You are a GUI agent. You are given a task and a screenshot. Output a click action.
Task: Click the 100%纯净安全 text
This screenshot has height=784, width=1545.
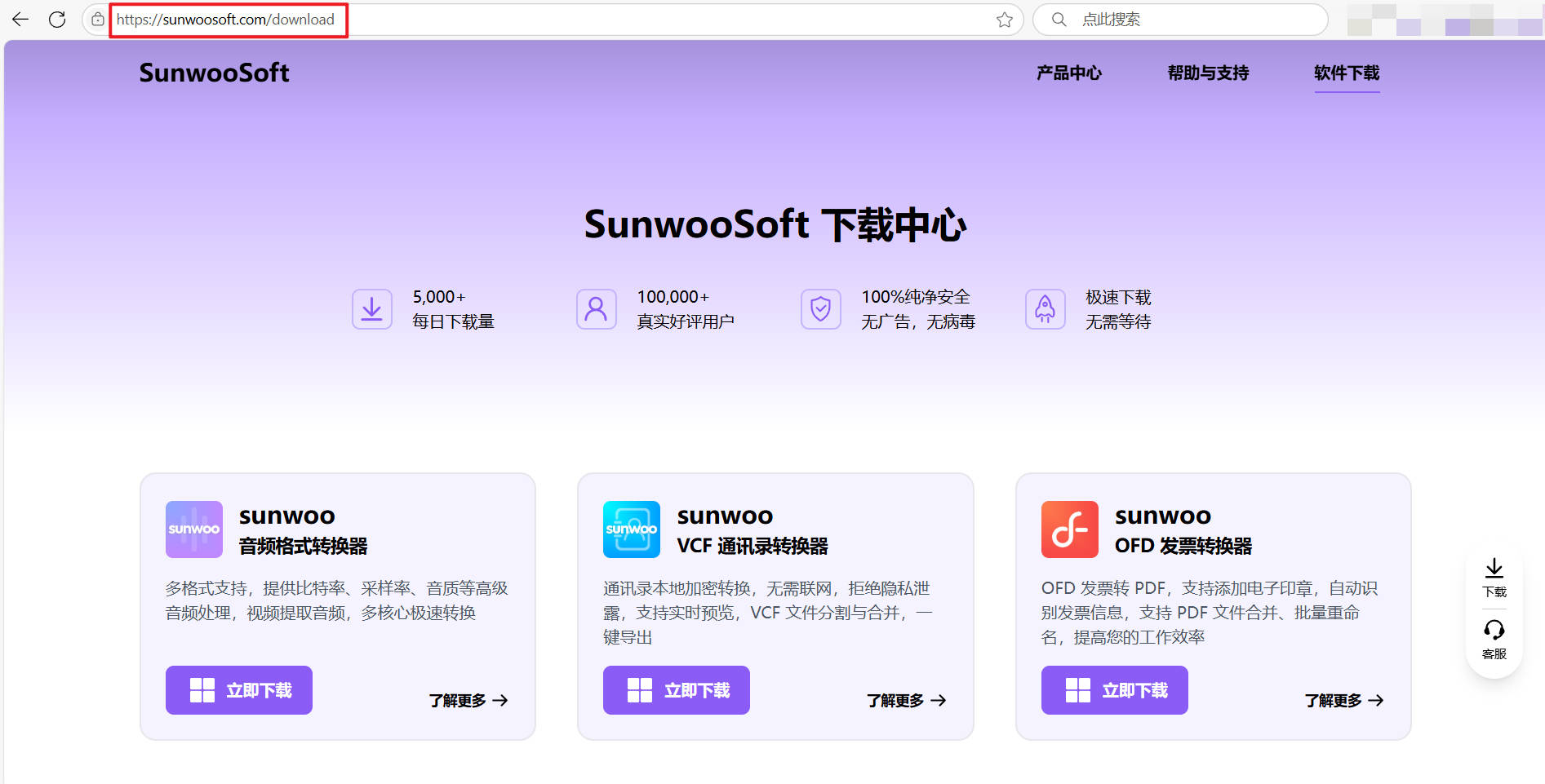pos(916,297)
